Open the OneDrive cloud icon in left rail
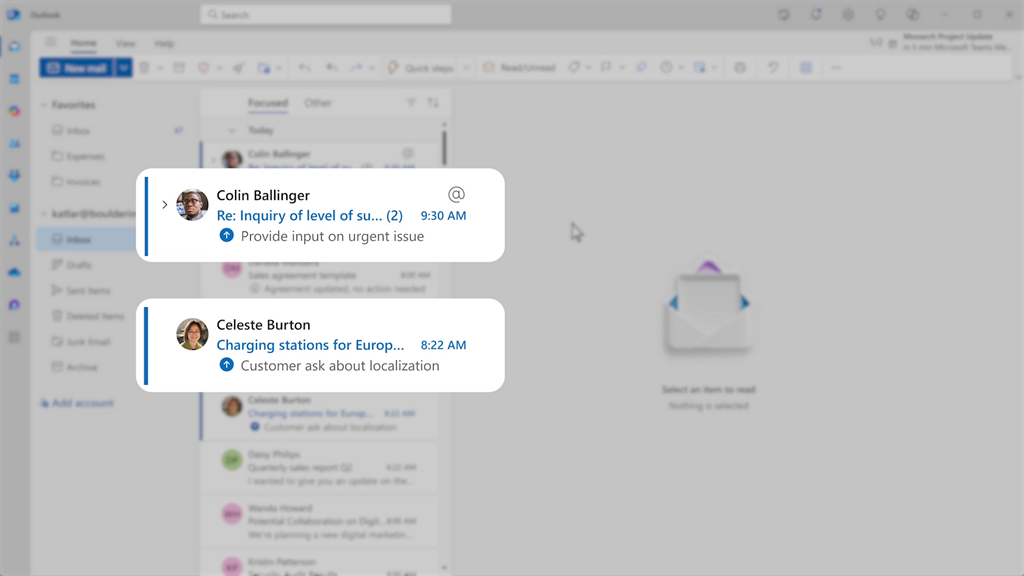1024x576 pixels. (14, 272)
